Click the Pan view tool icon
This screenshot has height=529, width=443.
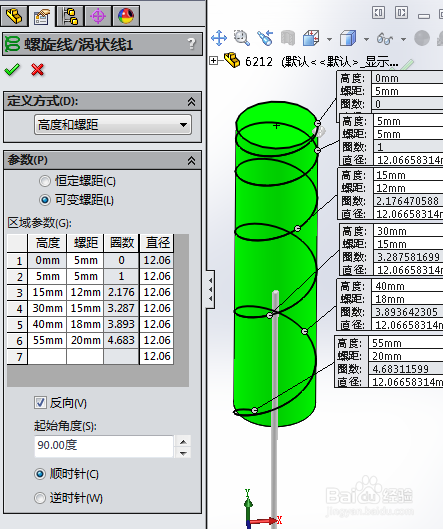pyautogui.click(x=219, y=38)
